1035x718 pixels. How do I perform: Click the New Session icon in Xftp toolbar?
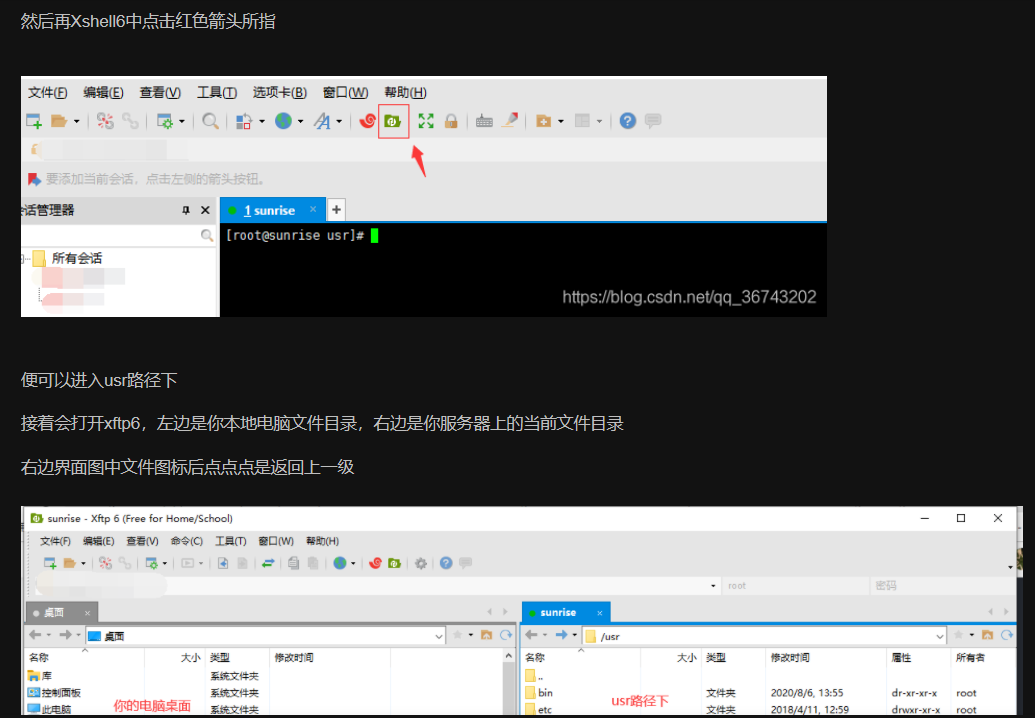(50, 563)
